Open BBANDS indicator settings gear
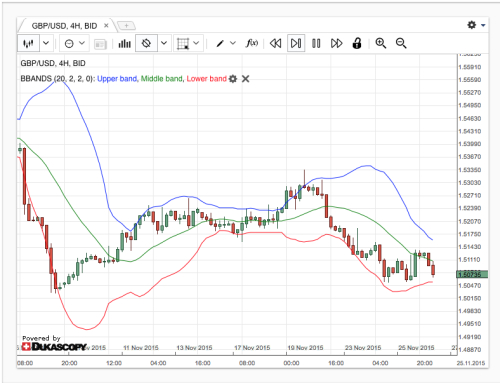Image resolution: width=500 pixels, height=383 pixels. click(x=233, y=79)
